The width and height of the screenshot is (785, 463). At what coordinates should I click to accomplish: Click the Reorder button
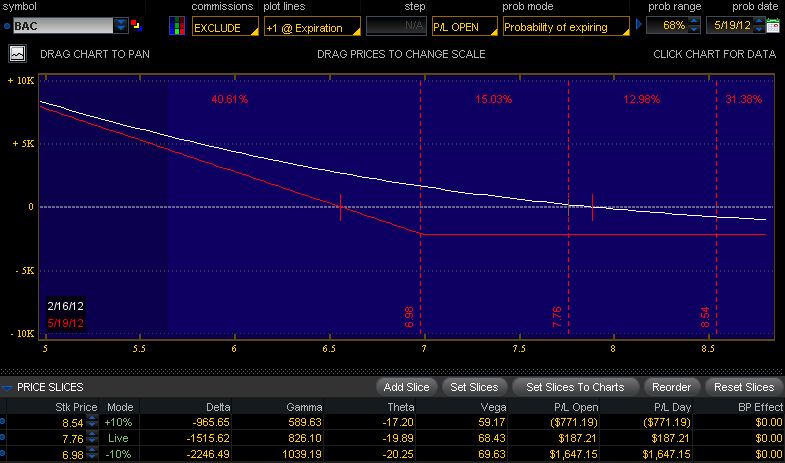[671, 387]
